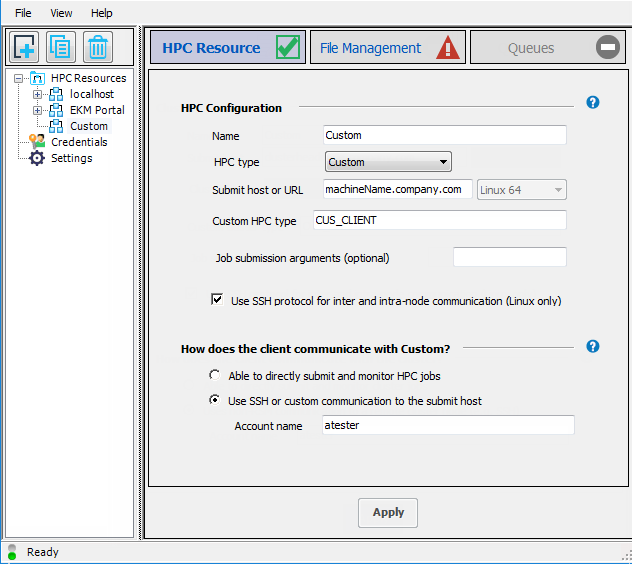Expand the EKM Portal tree node
This screenshot has width=632, height=564.
[38, 110]
